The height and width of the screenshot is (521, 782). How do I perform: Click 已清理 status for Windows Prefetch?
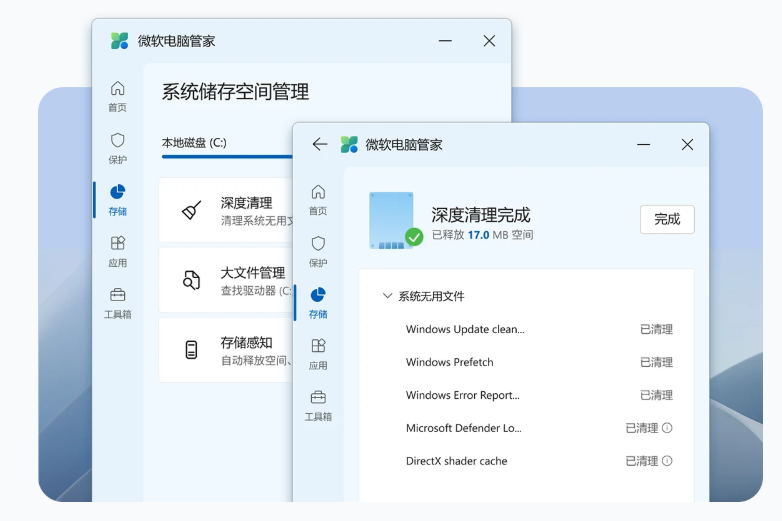click(x=656, y=362)
